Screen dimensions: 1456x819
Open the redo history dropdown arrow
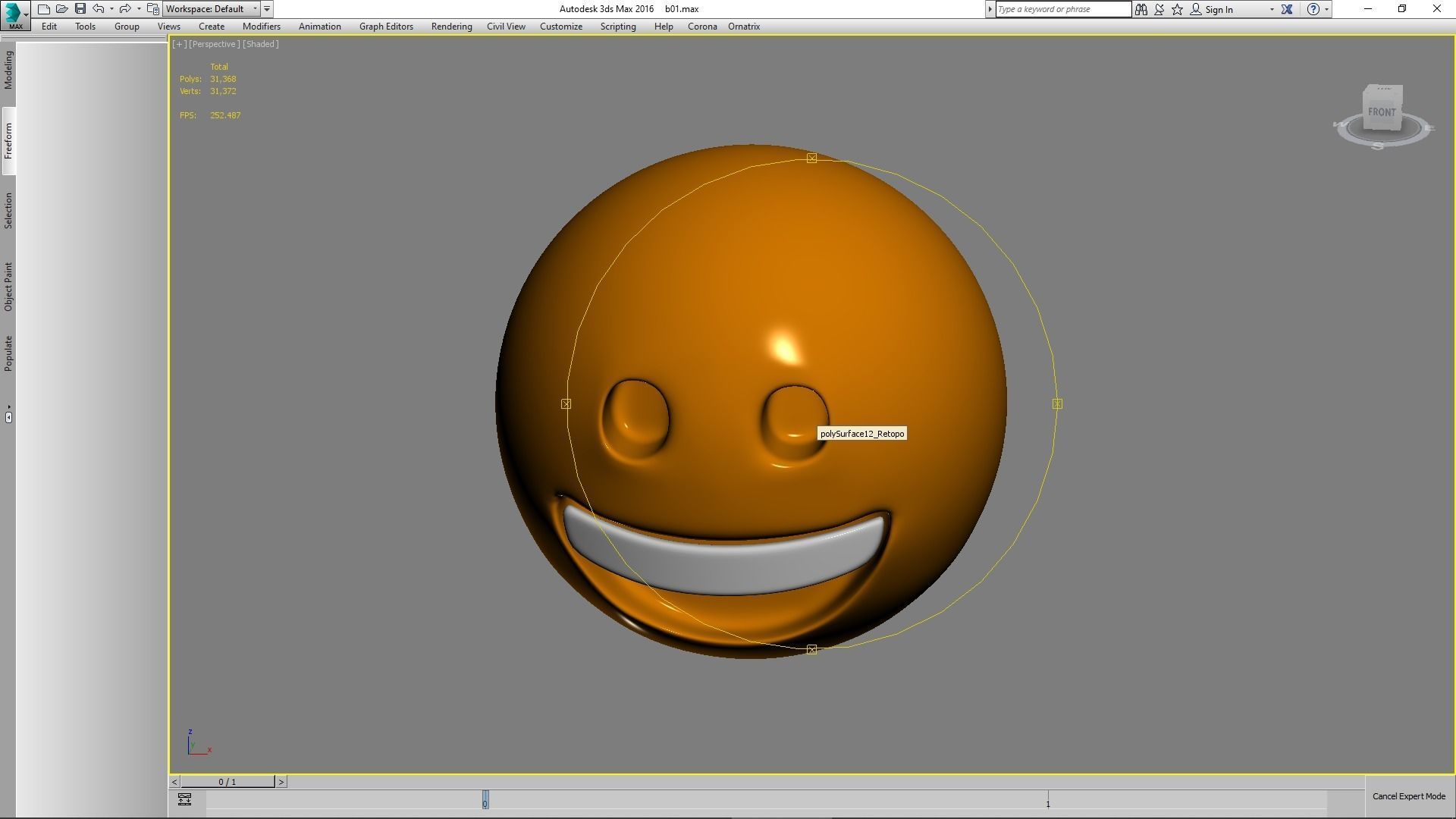click(x=139, y=9)
